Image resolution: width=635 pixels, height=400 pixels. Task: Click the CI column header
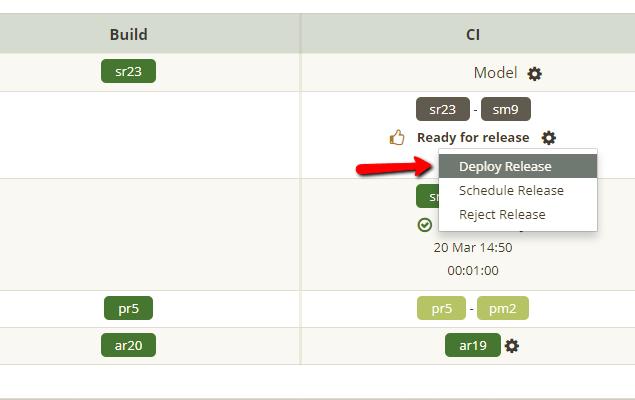coord(473,34)
